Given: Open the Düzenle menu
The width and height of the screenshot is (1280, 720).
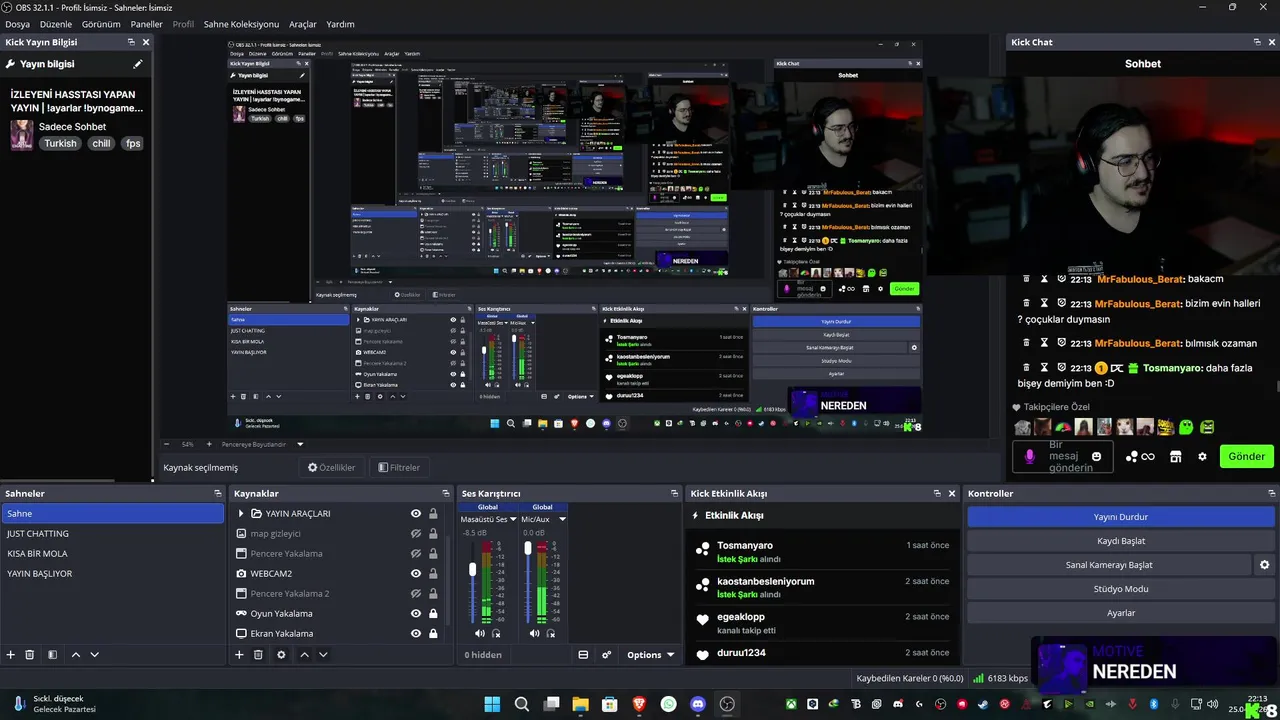Looking at the screenshot, I should [56, 24].
